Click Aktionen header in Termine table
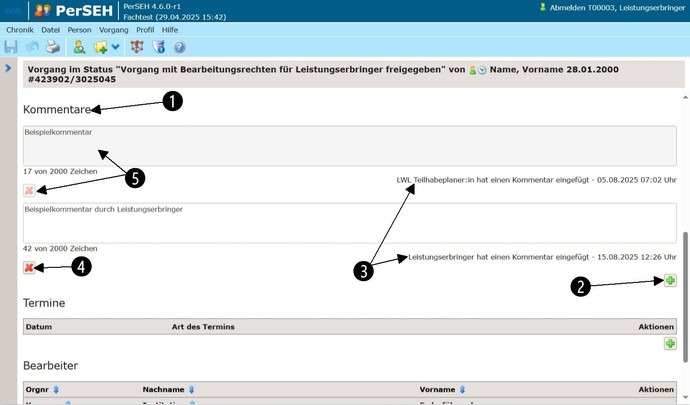The image size is (690, 405). [x=656, y=327]
